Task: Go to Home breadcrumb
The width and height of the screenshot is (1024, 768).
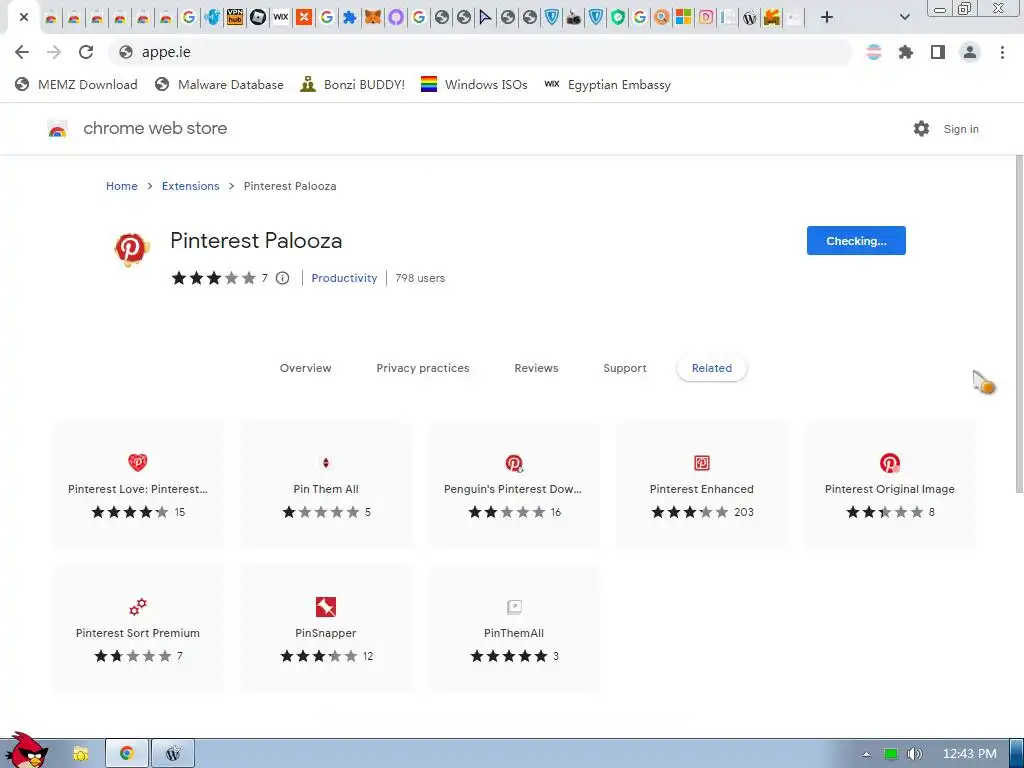Action: click(121, 186)
